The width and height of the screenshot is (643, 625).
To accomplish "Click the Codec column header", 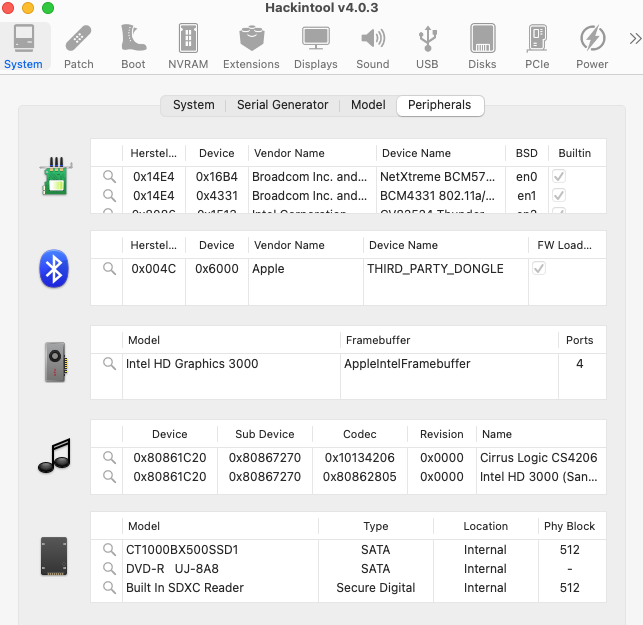I will pos(360,434).
